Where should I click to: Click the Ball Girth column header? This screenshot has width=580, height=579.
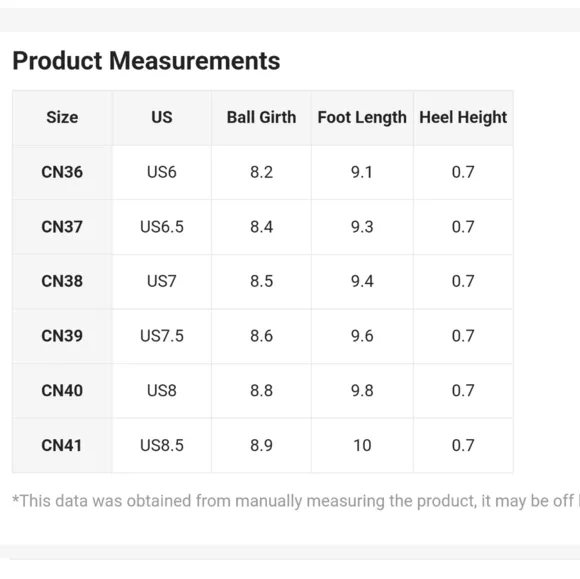pos(261,117)
